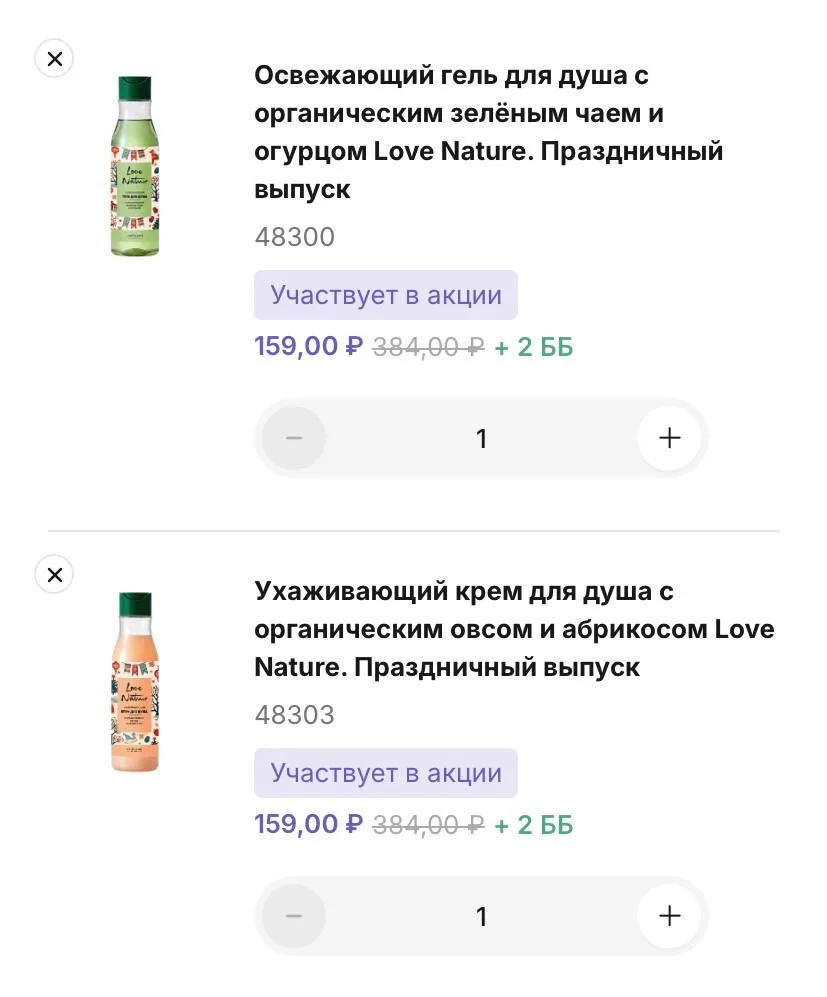Select product code 48300
The width and height of the screenshot is (827, 997).
coord(294,237)
